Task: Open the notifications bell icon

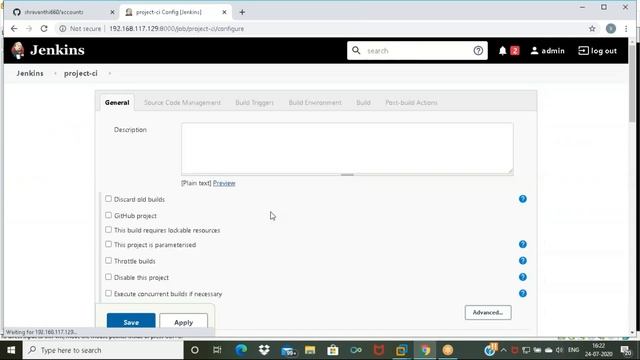Action: 502,51
